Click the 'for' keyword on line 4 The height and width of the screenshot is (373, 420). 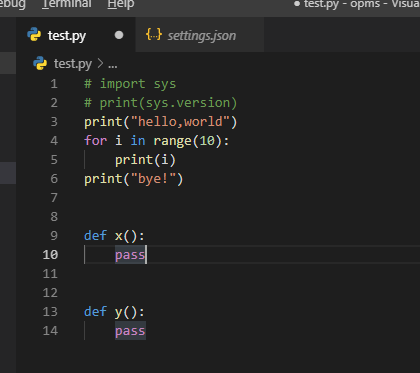[x=96, y=141]
